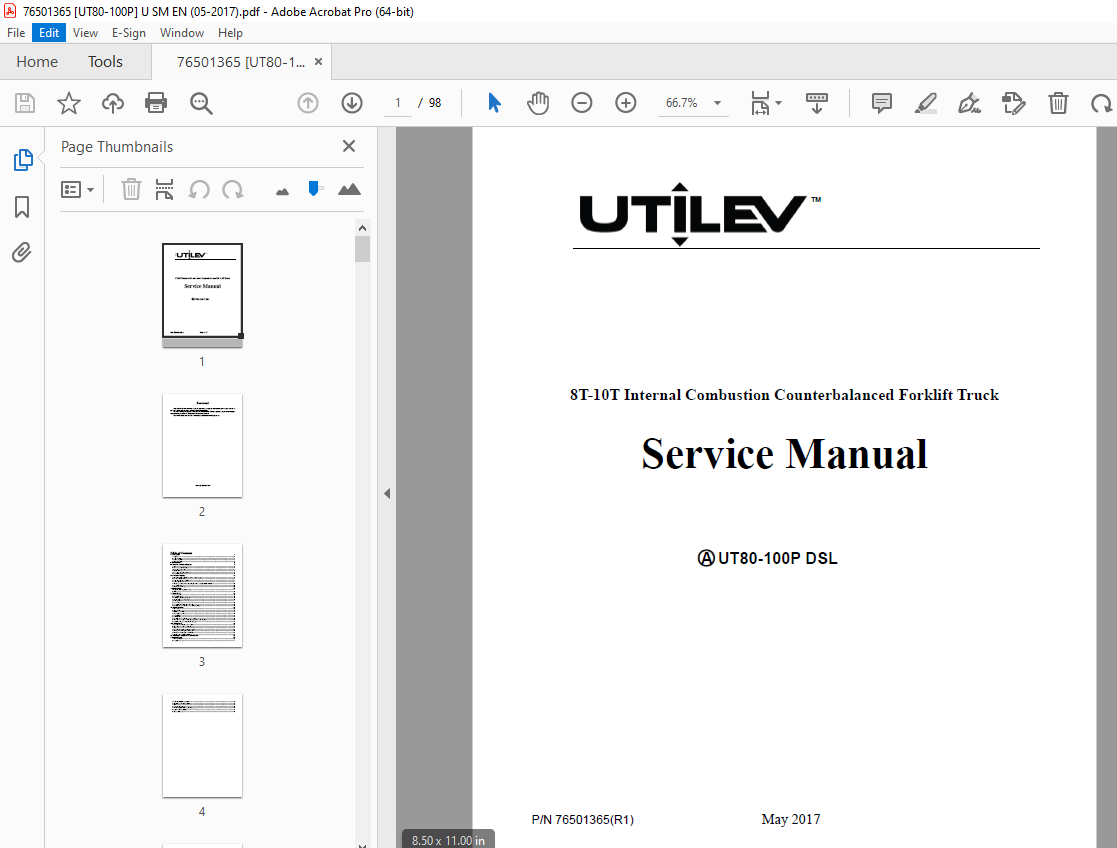Click the Edit PDF stamp icon

[x=1014, y=103]
